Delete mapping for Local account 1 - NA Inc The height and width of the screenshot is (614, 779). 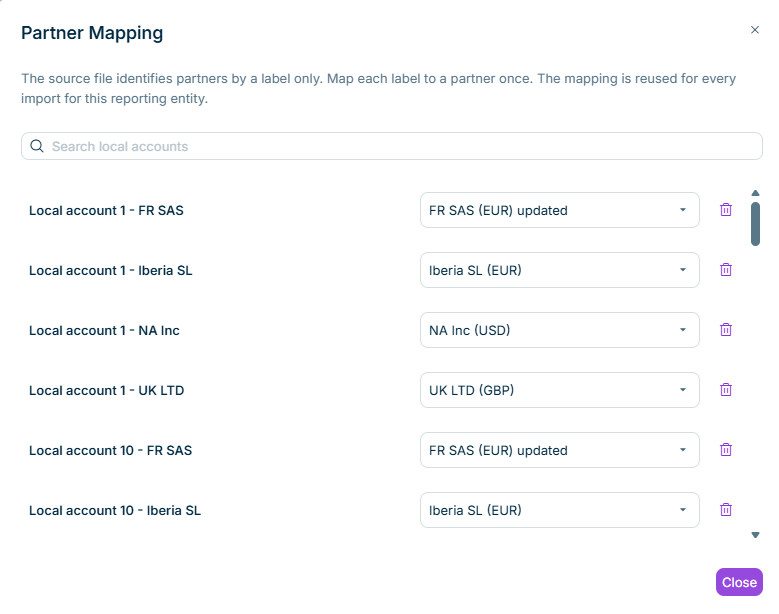pos(726,330)
